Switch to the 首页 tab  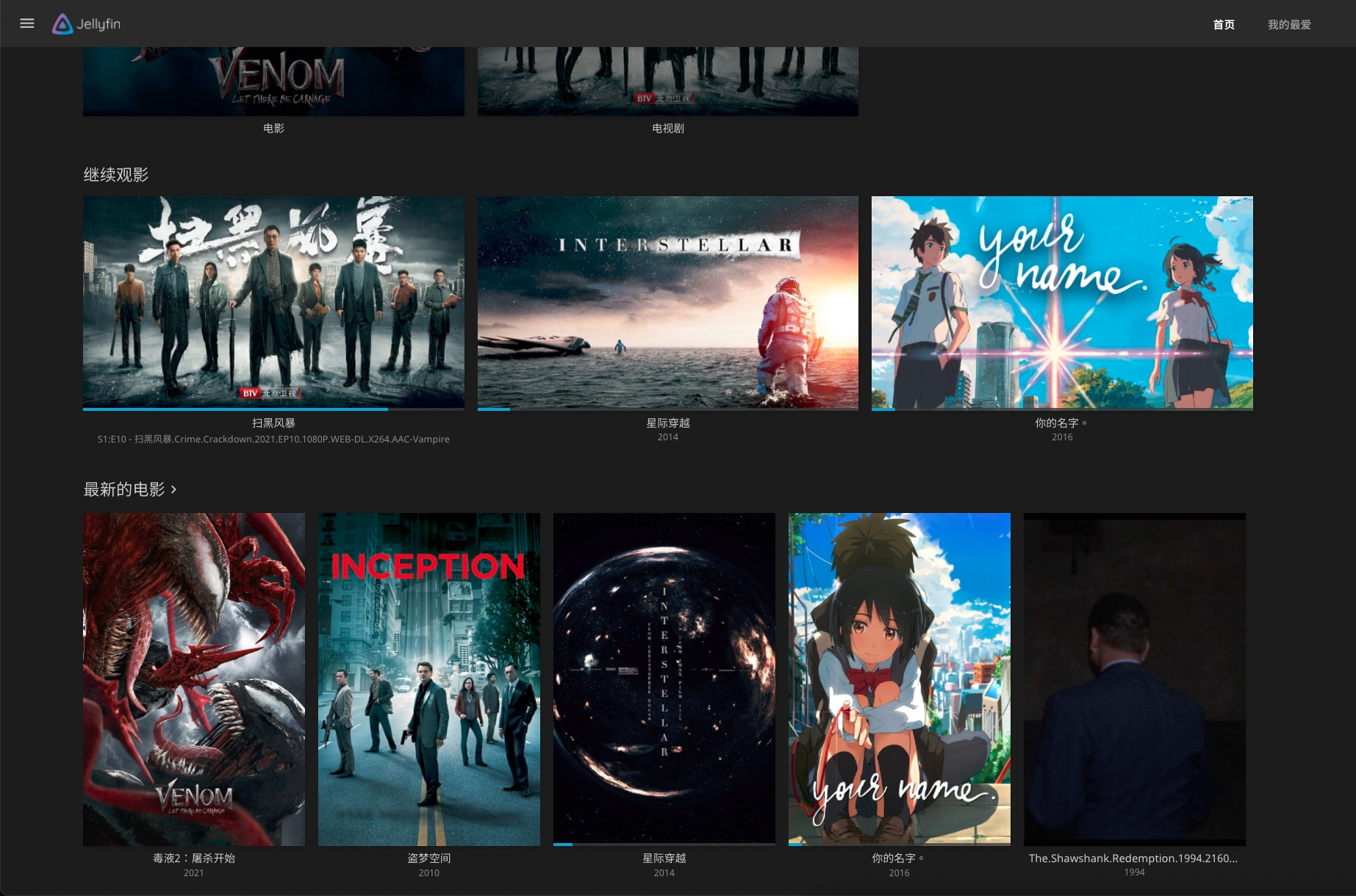[x=1224, y=24]
